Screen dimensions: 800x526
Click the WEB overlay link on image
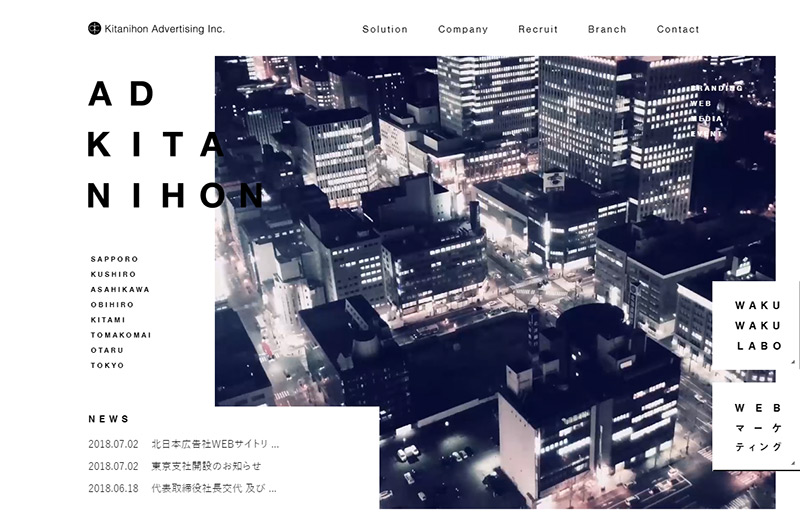(701, 104)
